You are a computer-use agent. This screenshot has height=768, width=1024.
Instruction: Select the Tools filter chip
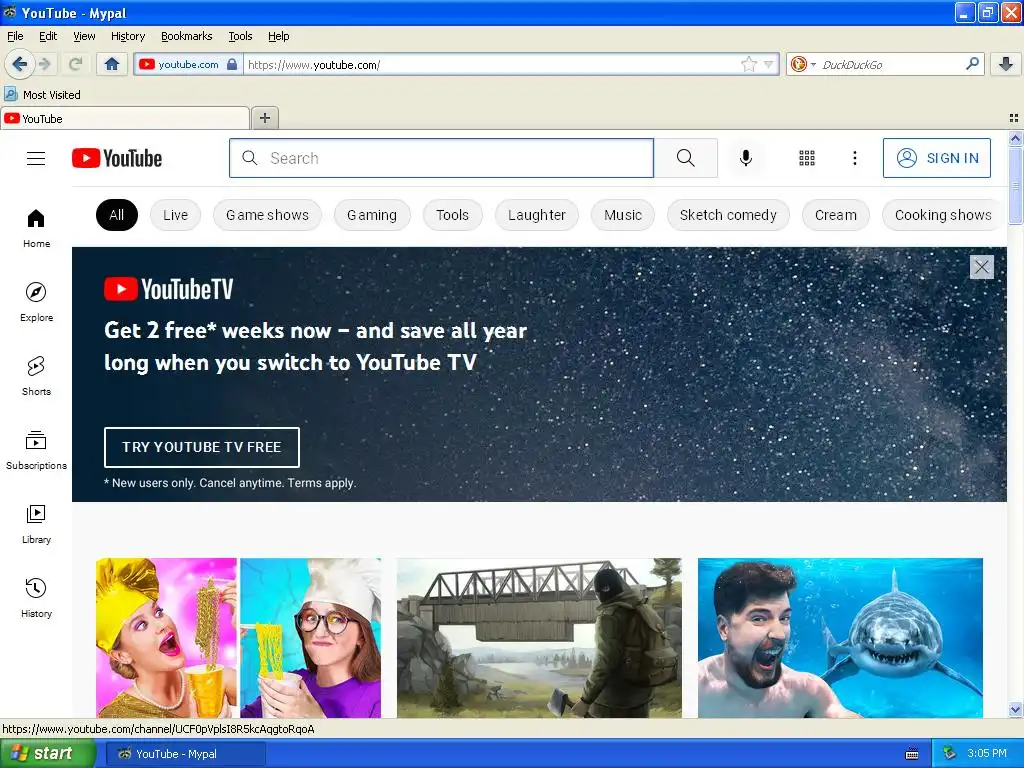453,215
